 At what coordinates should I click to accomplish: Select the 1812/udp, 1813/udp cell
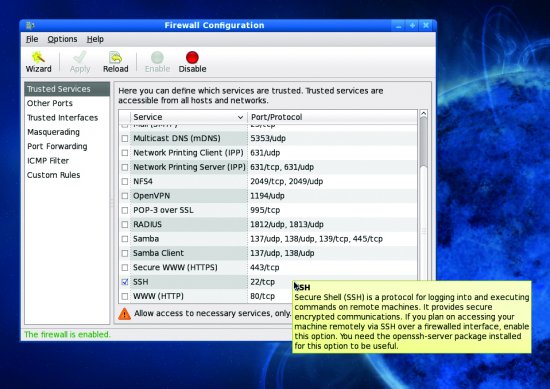click(x=287, y=224)
